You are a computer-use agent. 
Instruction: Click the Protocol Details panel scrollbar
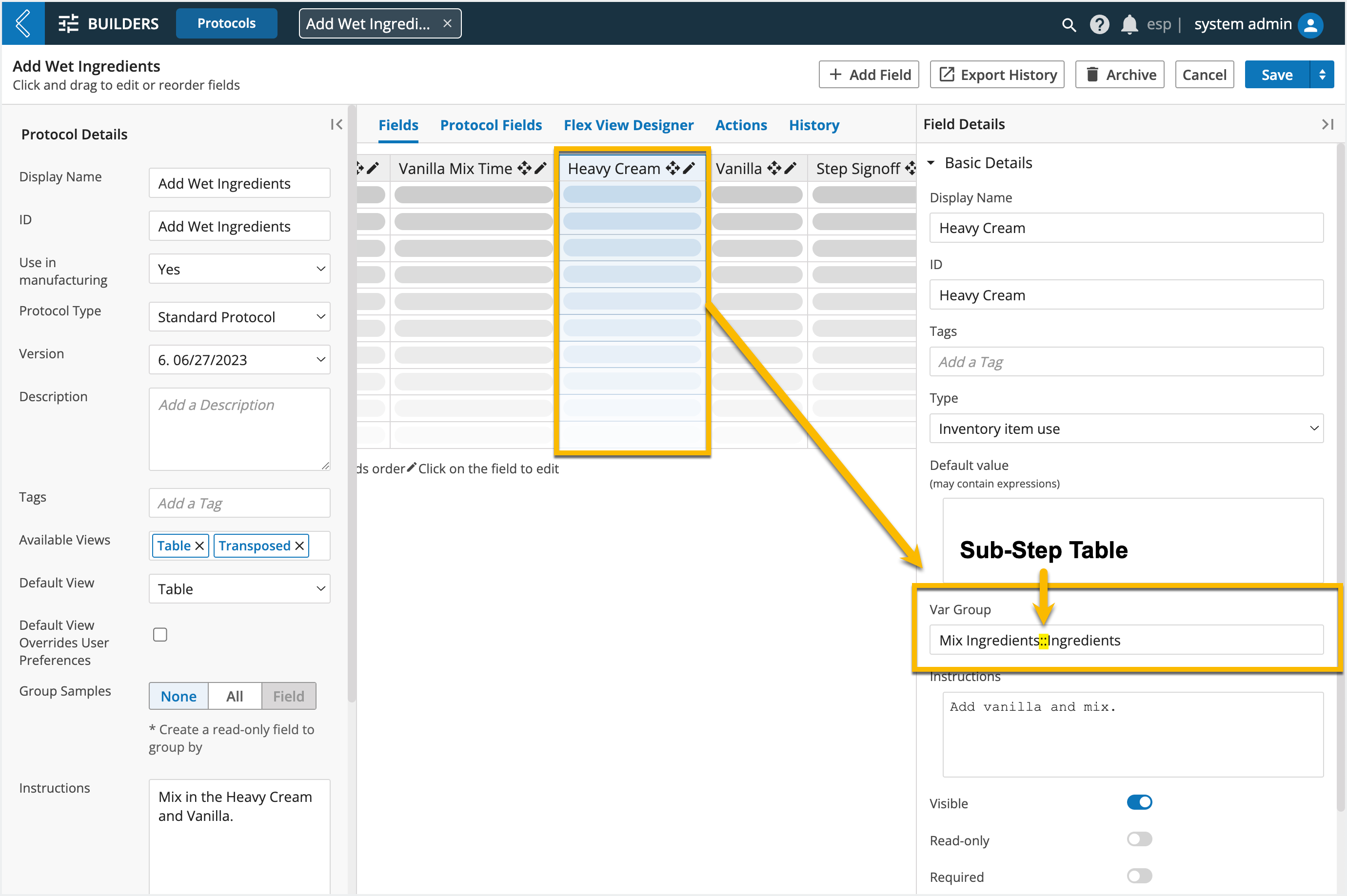tap(352, 404)
